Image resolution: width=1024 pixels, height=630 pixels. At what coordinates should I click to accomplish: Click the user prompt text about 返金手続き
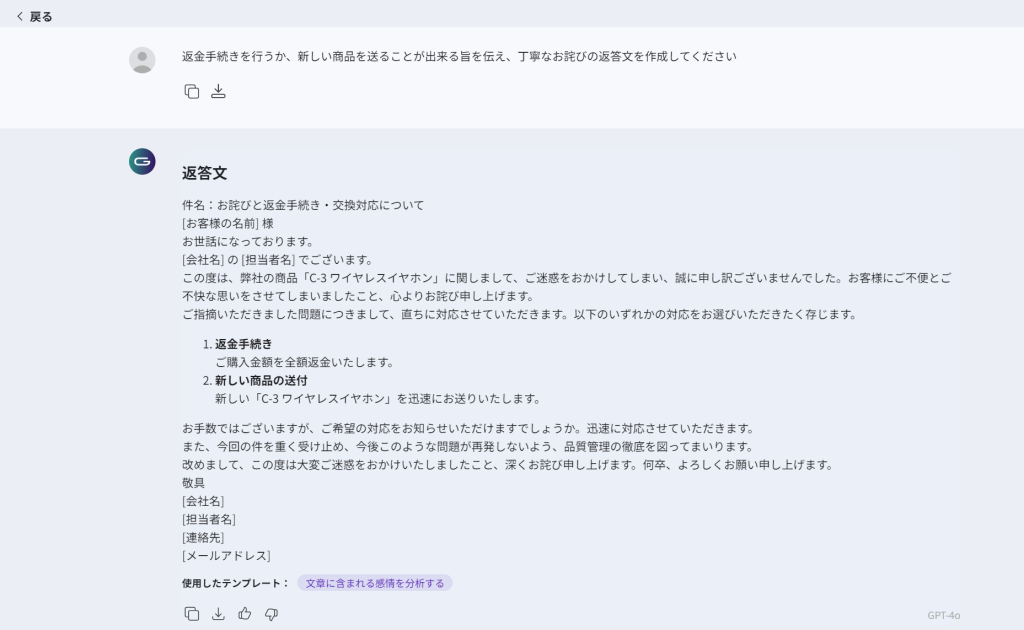459,57
